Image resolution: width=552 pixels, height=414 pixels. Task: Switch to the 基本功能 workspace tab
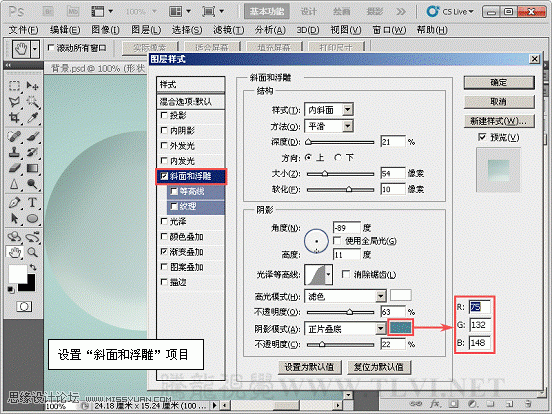click(267, 12)
